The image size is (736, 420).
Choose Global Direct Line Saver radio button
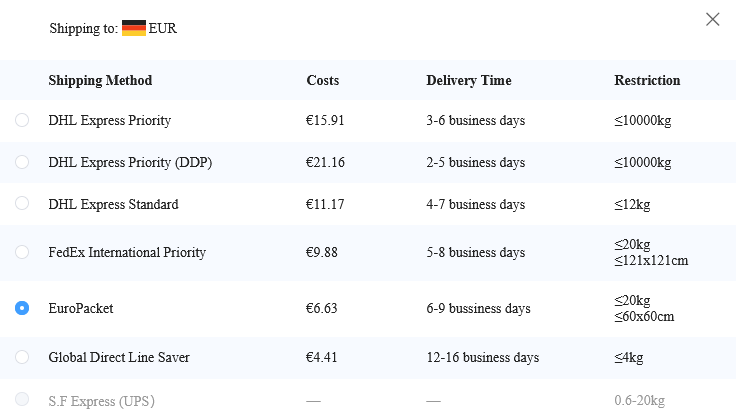(22, 357)
